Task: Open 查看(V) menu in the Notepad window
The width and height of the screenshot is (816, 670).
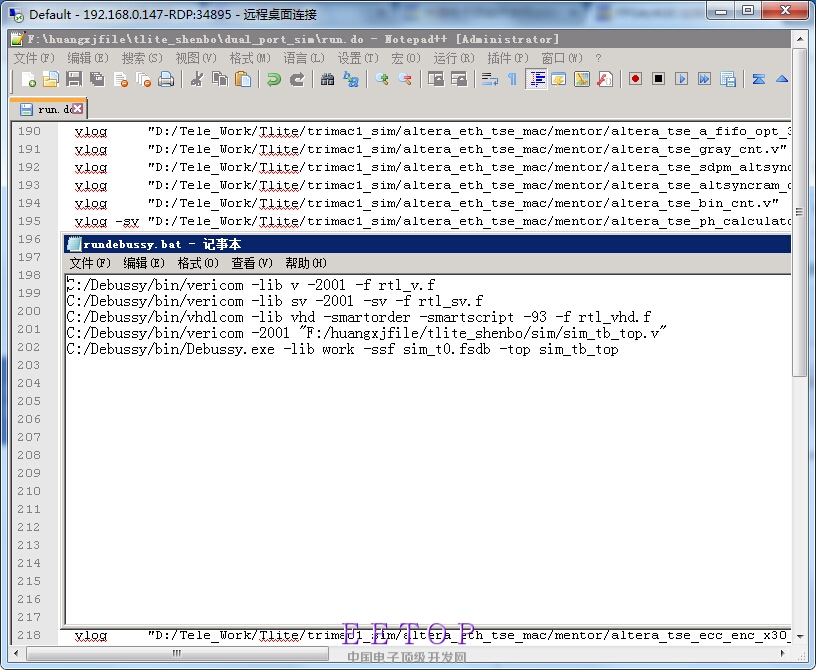Action: (251, 263)
